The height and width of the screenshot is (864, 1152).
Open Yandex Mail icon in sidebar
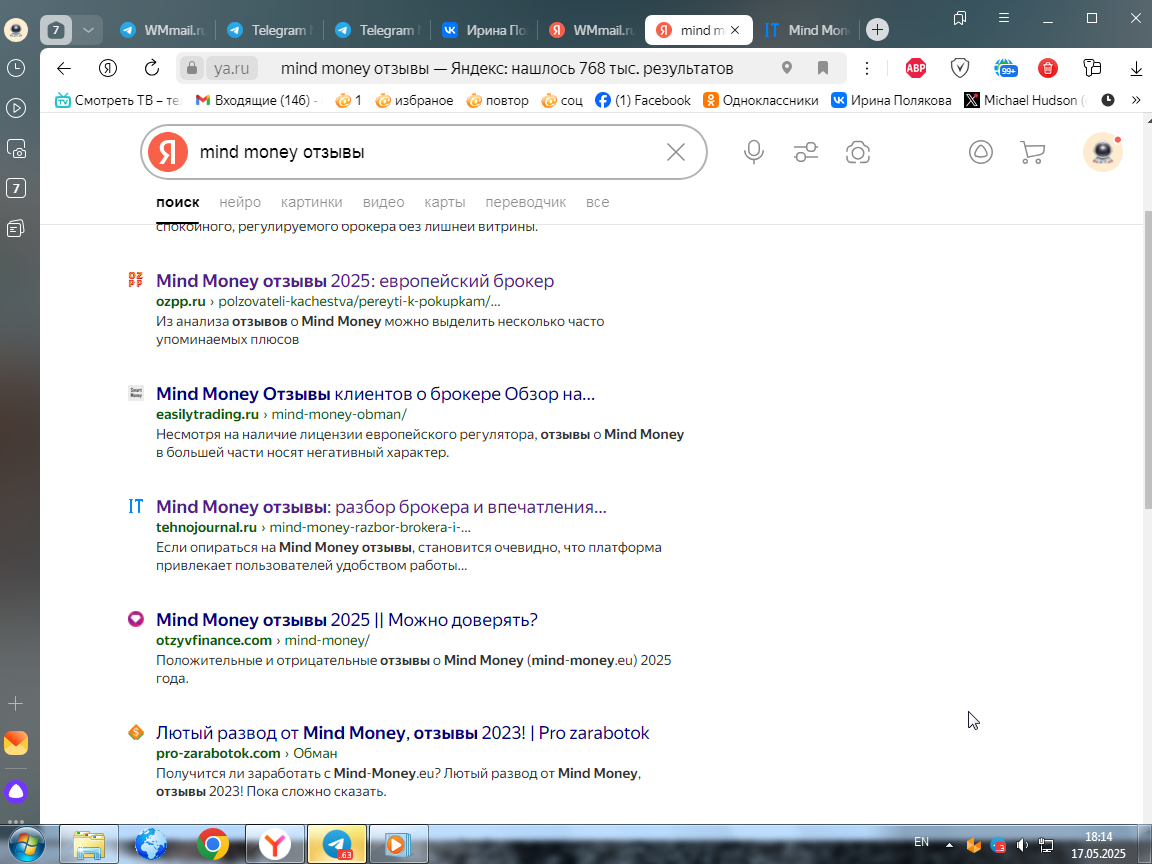16,743
